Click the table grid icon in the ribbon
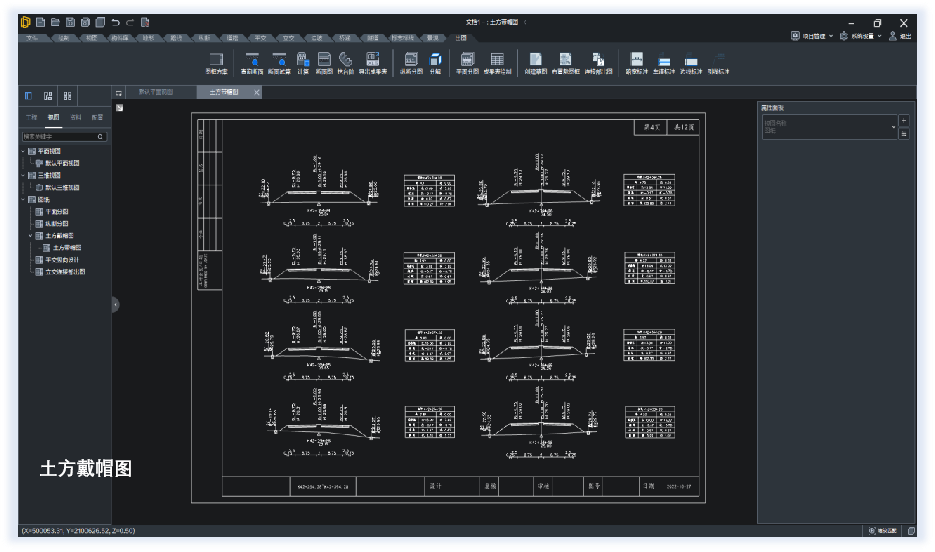The image size is (935, 552). pos(497,60)
